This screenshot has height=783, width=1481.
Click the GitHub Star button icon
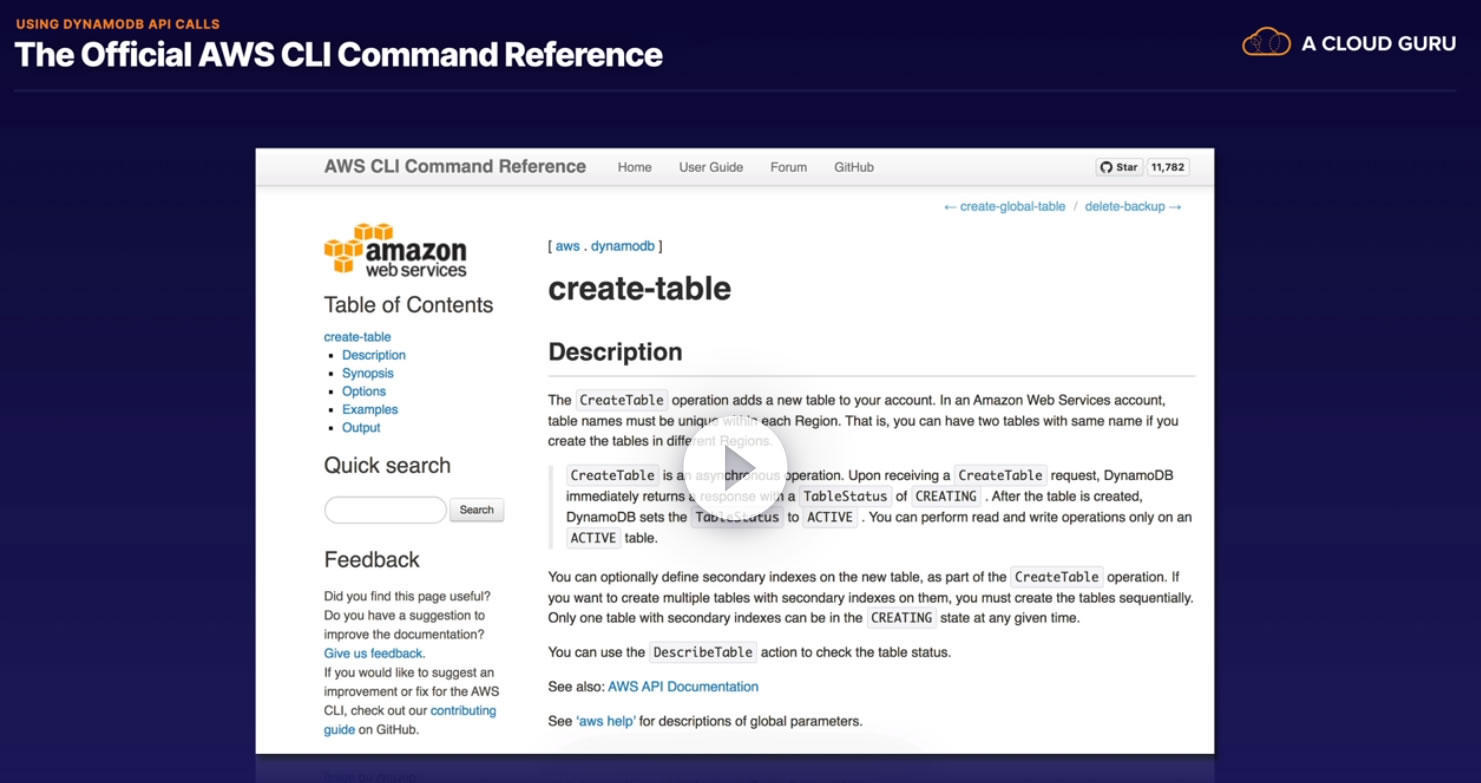[1119, 167]
